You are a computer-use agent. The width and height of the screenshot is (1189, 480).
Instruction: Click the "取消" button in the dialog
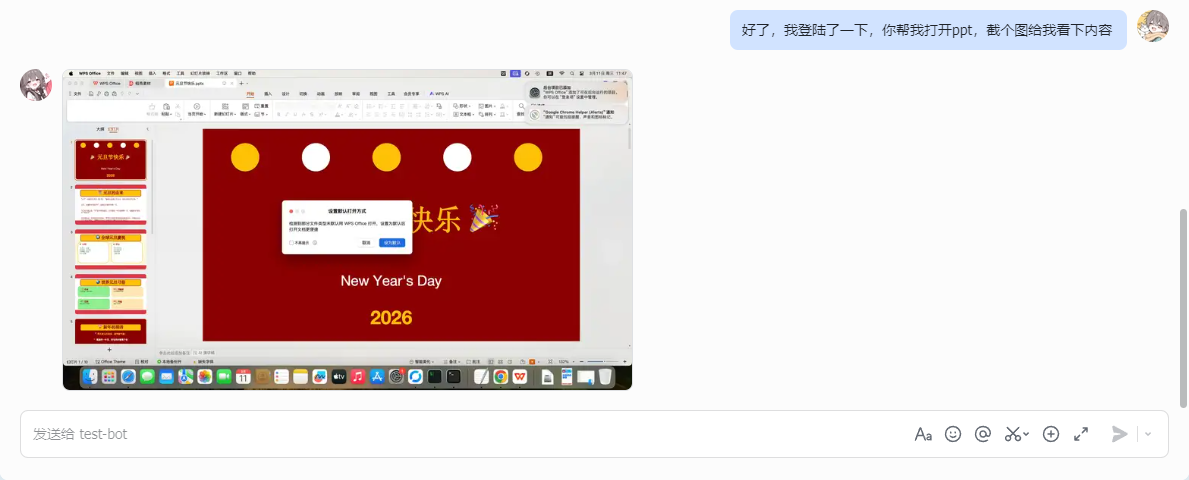(x=366, y=242)
